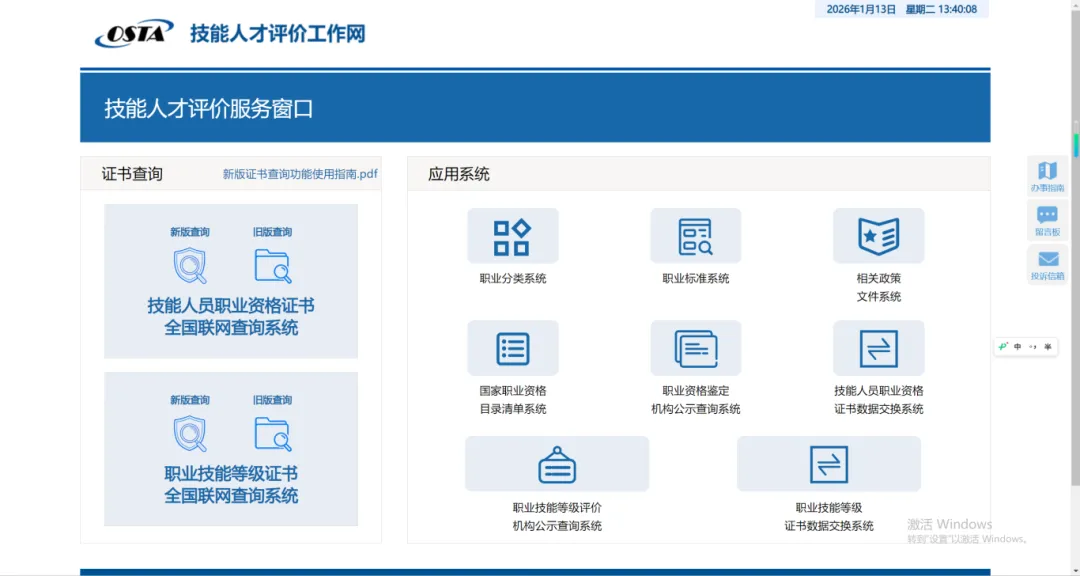Image resolution: width=1080 pixels, height=576 pixels.
Task: Click 职业技能等级证书全国联网查询系统 title
Action: (231, 484)
